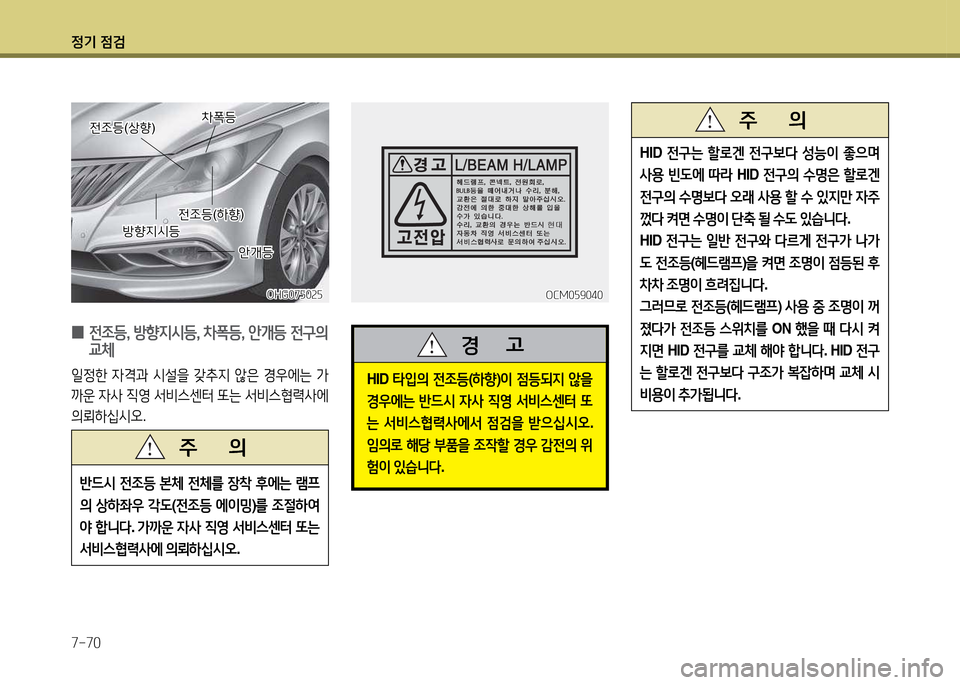Click the yellow HID warning text box

pyautogui.click(x=480, y=422)
